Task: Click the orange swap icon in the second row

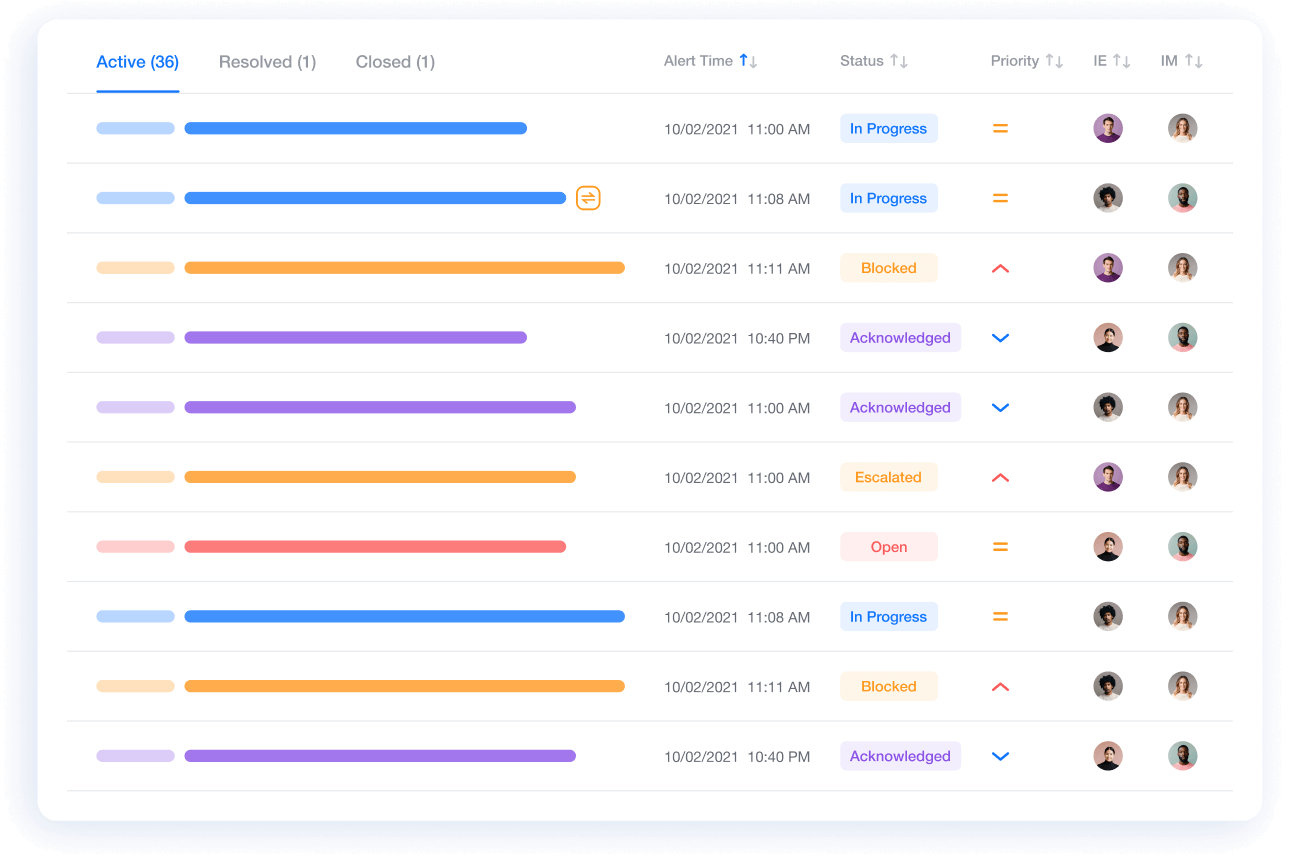Action: coord(588,198)
